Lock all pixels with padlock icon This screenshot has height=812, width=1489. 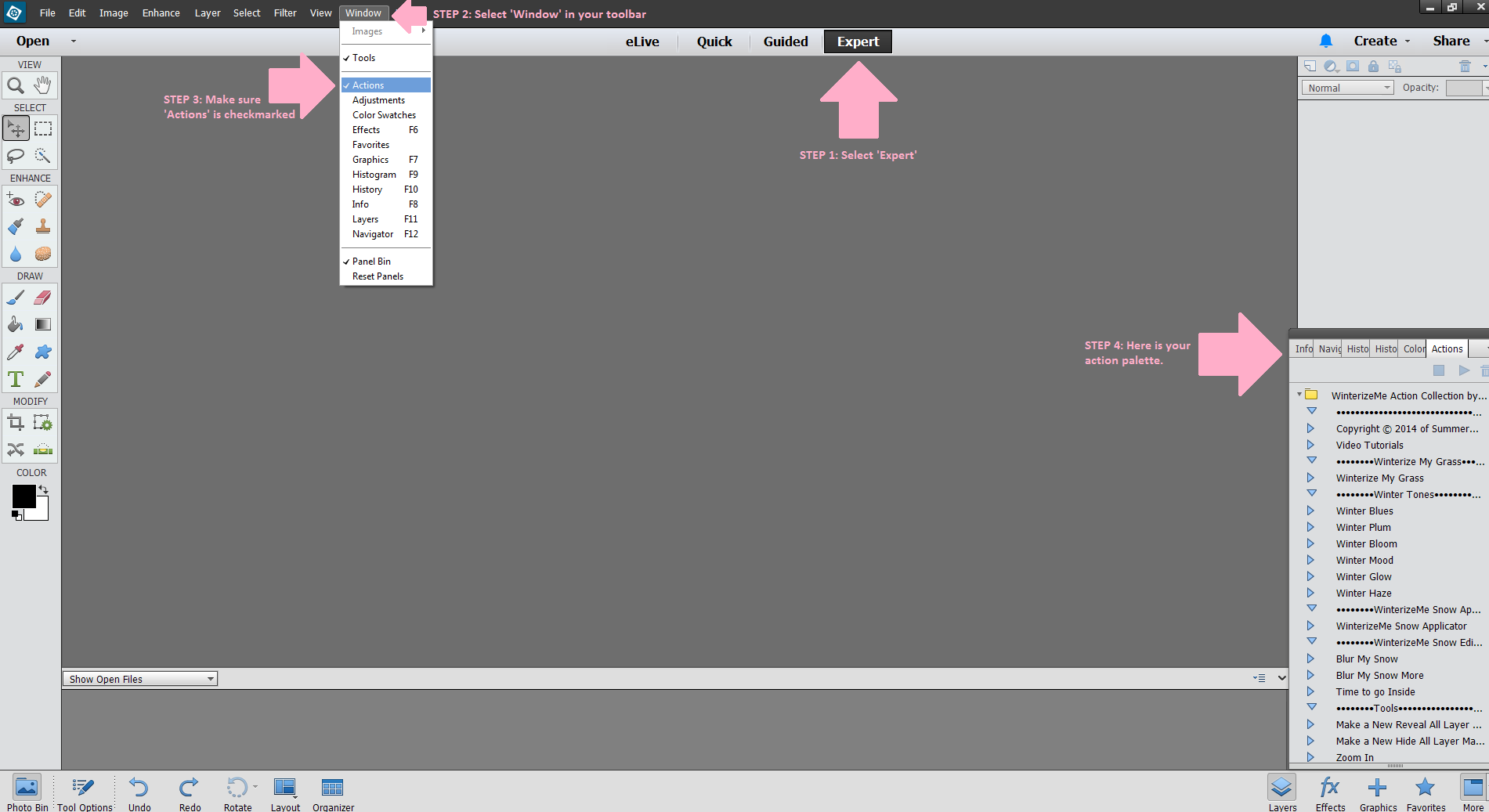click(1373, 67)
